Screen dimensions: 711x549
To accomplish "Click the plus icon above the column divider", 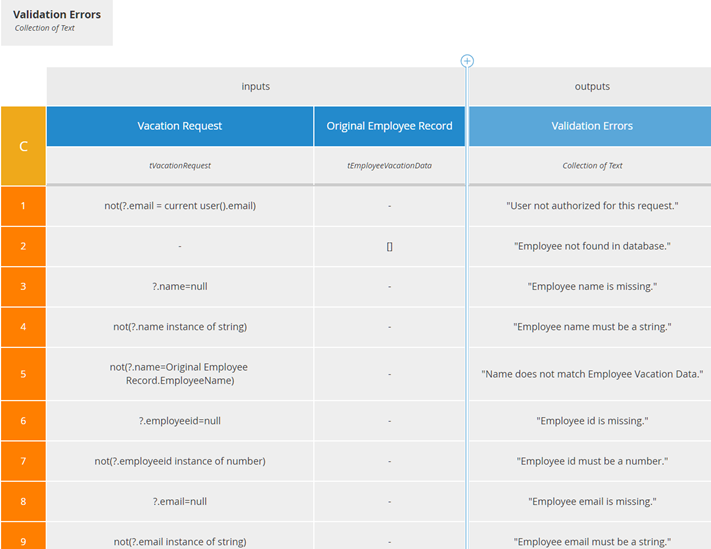I will pos(467,61).
